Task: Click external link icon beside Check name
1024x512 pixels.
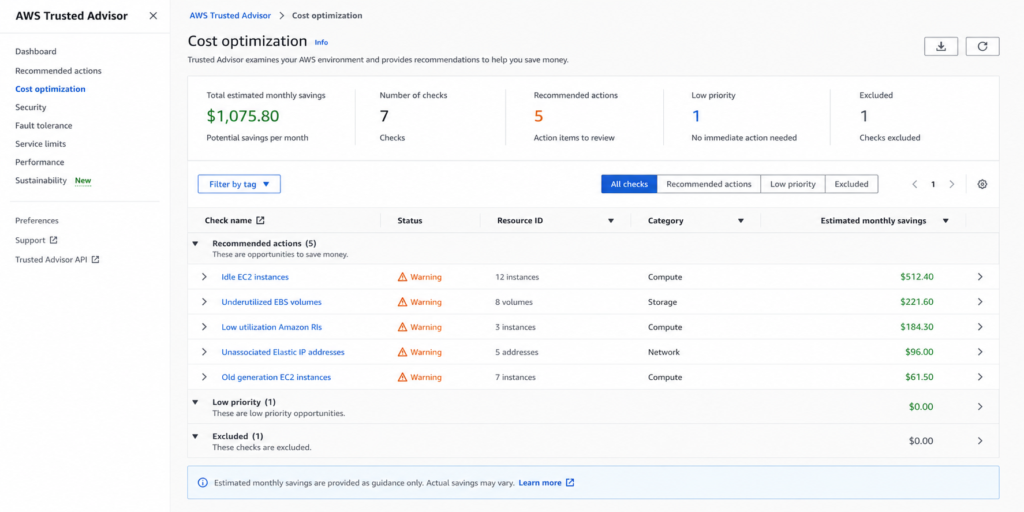Action: 261,221
